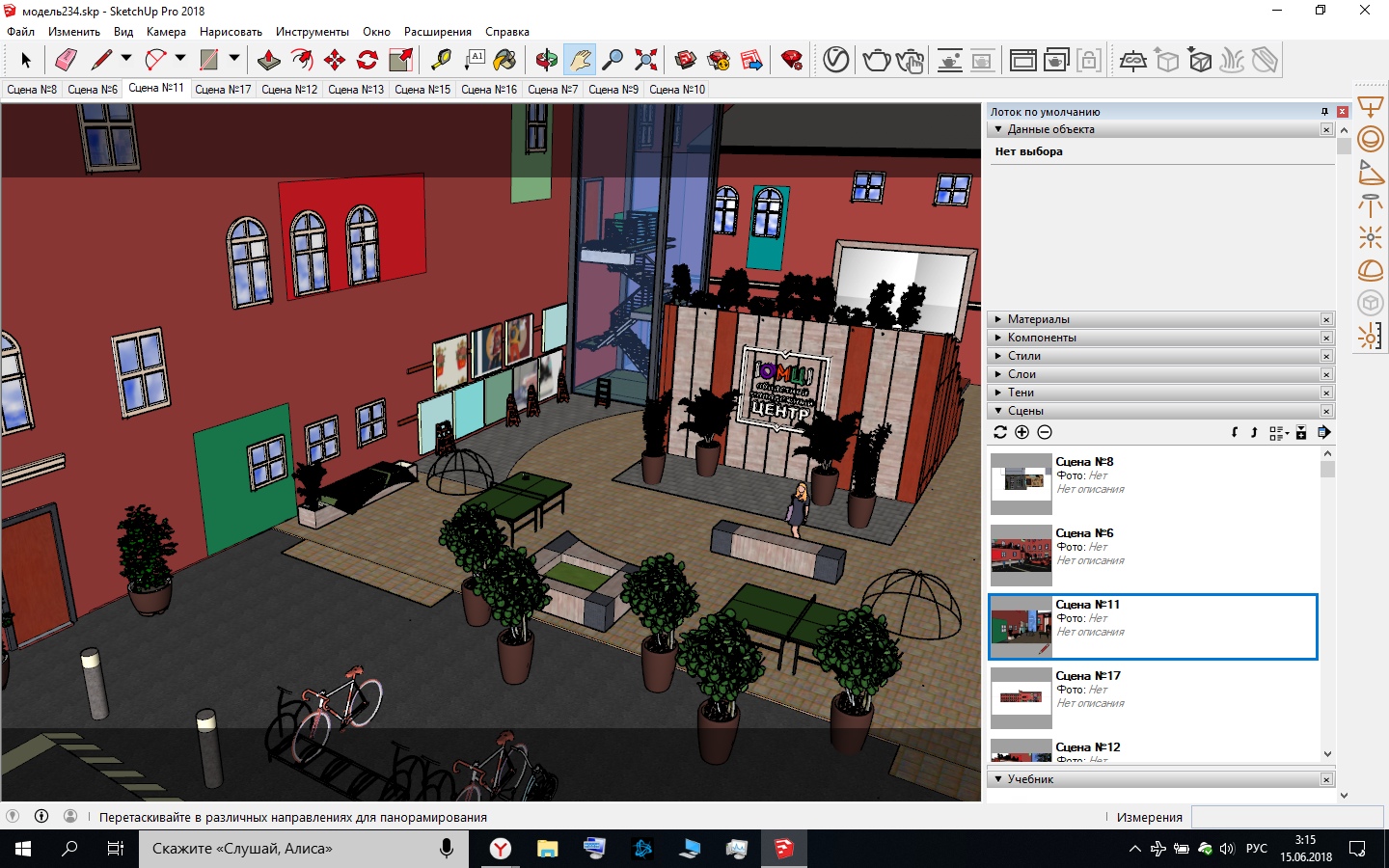Show scene details button

1301,433
